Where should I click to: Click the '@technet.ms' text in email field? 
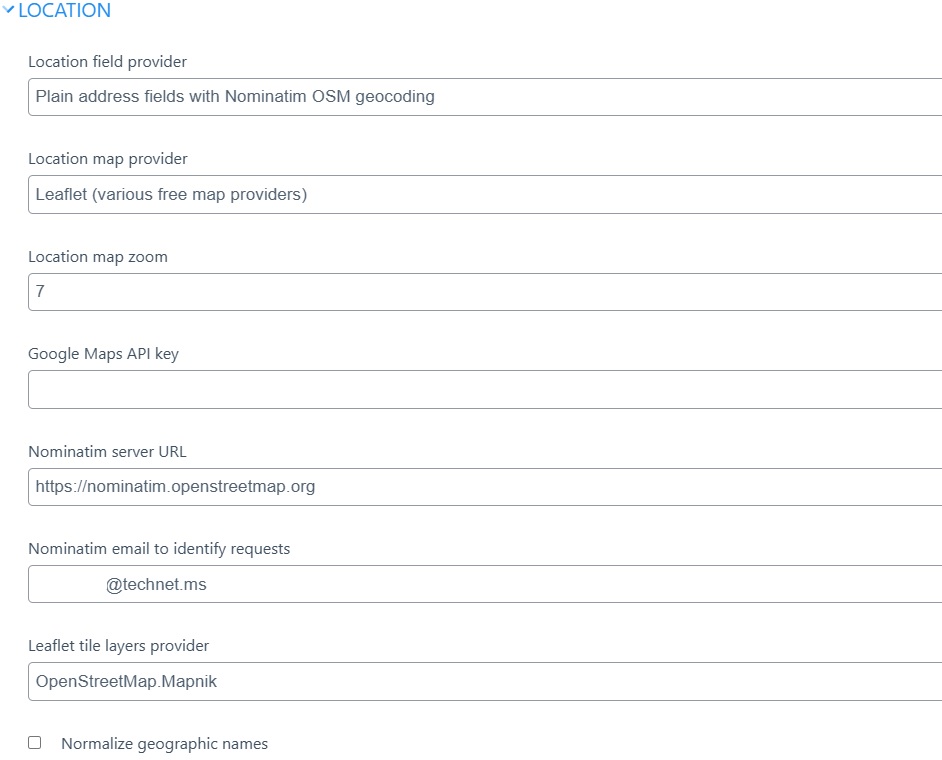coord(156,585)
